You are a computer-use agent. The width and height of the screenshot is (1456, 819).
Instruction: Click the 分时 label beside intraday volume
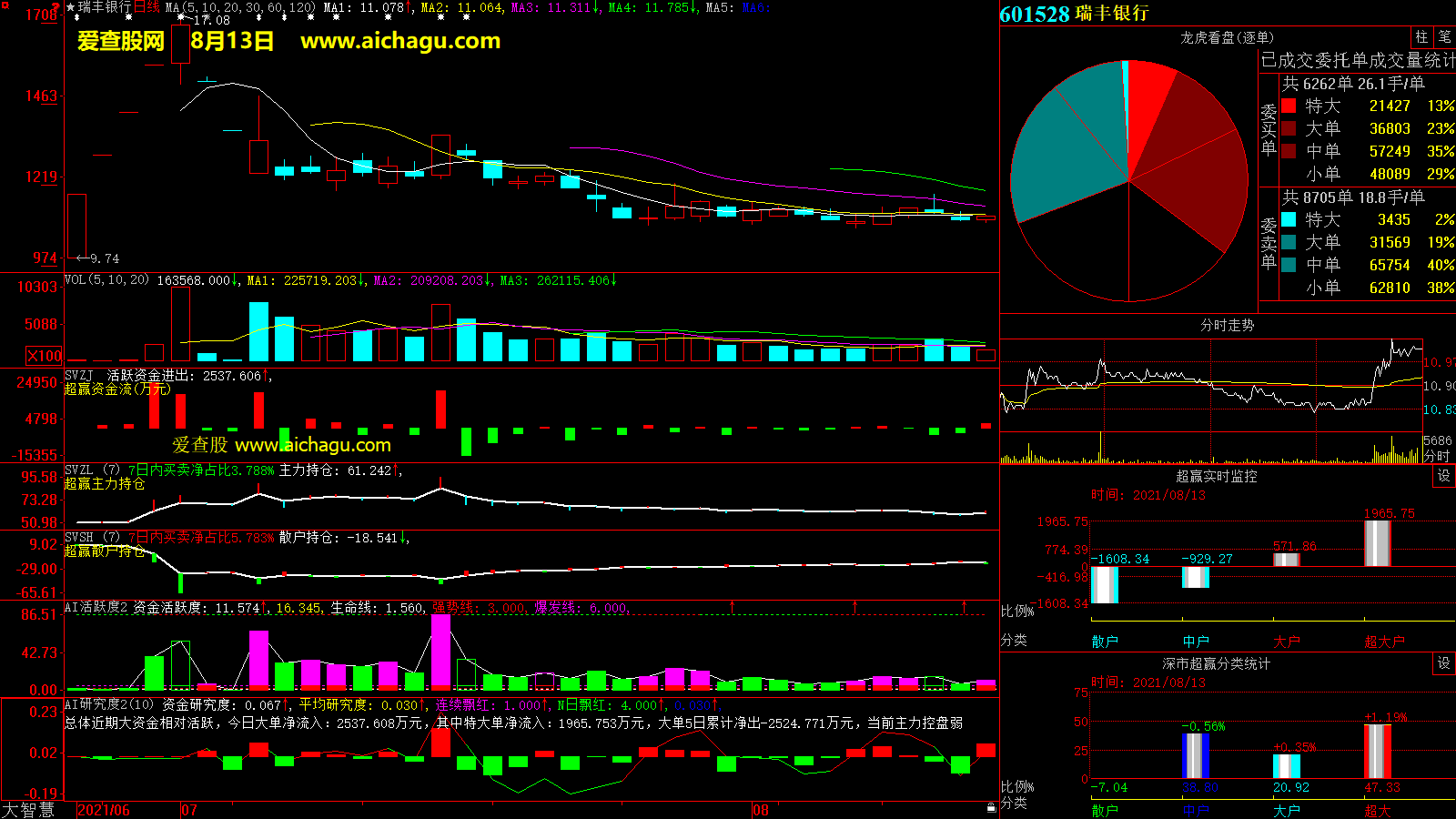pyautogui.click(x=1437, y=455)
